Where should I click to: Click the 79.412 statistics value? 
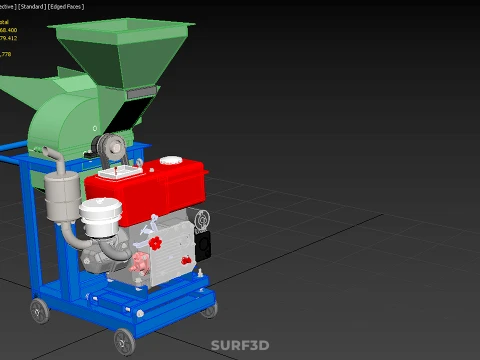[x=8, y=38]
